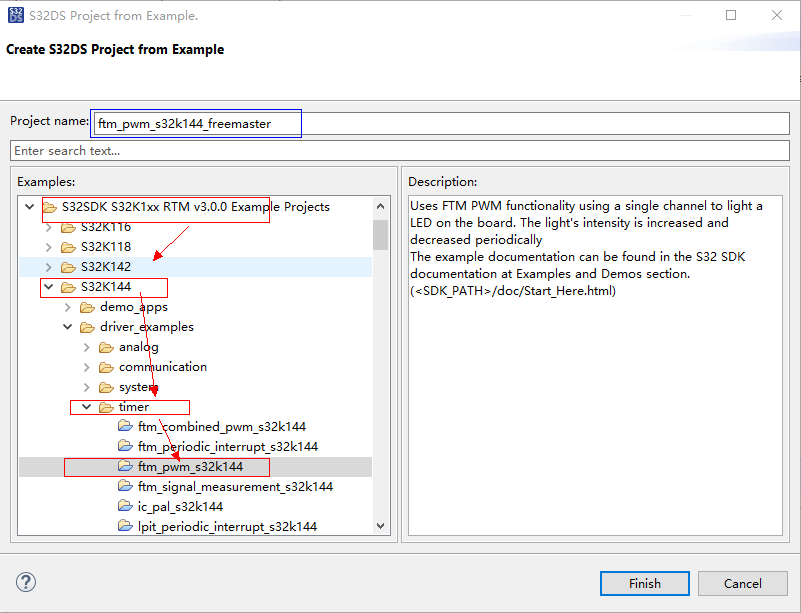This screenshot has height=613, width=801.
Task: Expand the S32K142 tree node
Action: pyautogui.click(x=49, y=267)
